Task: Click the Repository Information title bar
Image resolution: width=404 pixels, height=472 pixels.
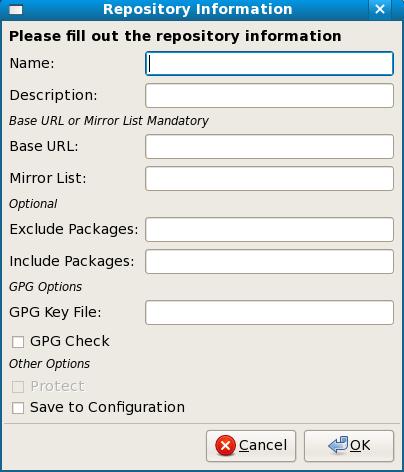Action: (197, 9)
